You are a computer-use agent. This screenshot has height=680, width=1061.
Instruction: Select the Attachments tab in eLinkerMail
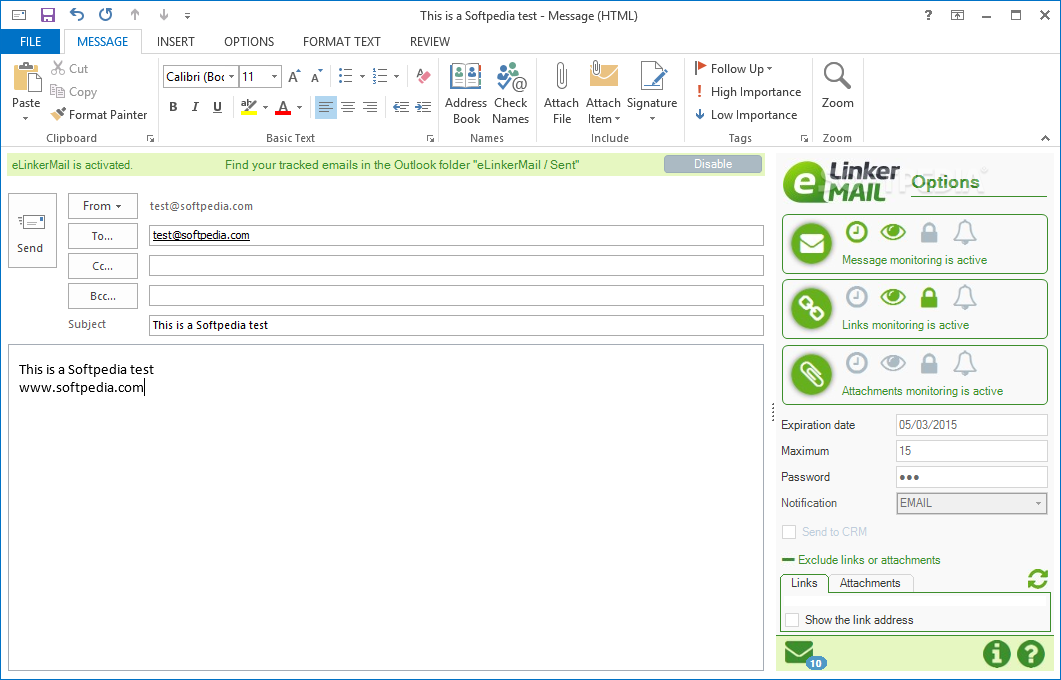(870, 583)
